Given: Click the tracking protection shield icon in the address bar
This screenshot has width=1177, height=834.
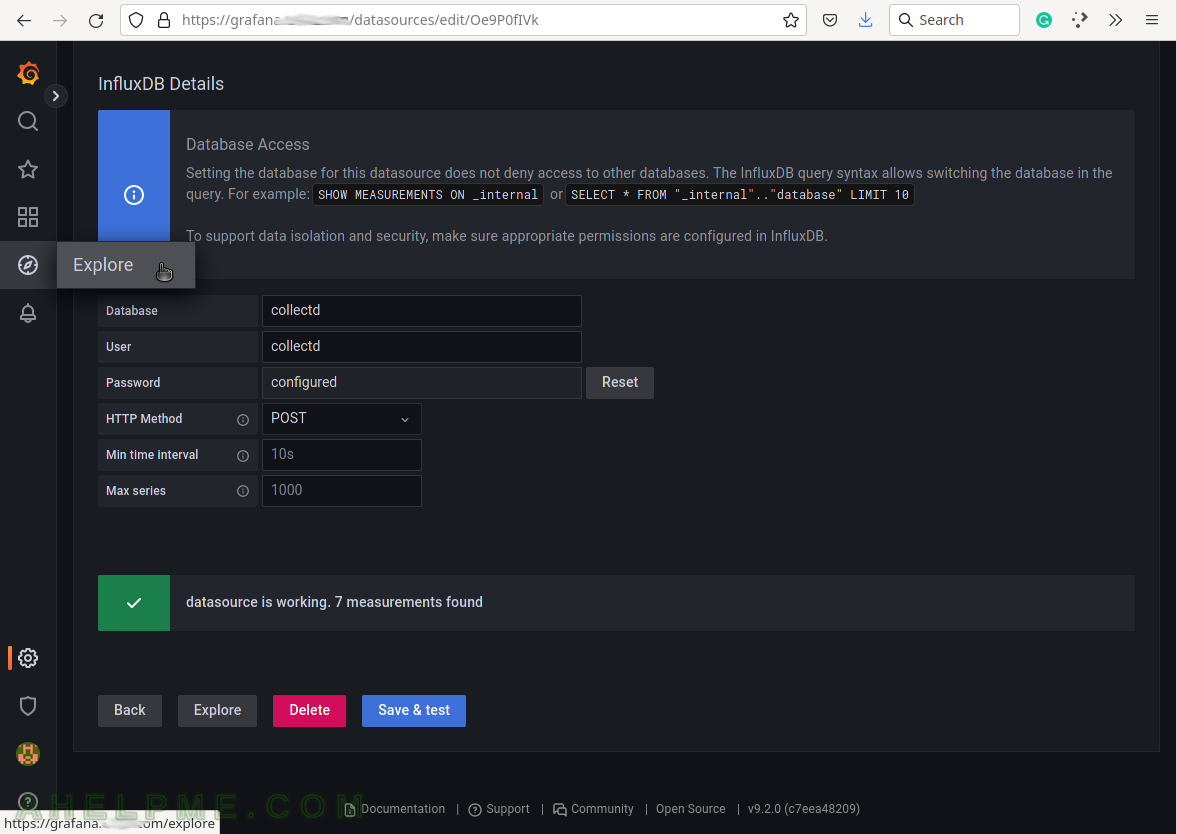Looking at the screenshot, I should (x=136, y=20).
